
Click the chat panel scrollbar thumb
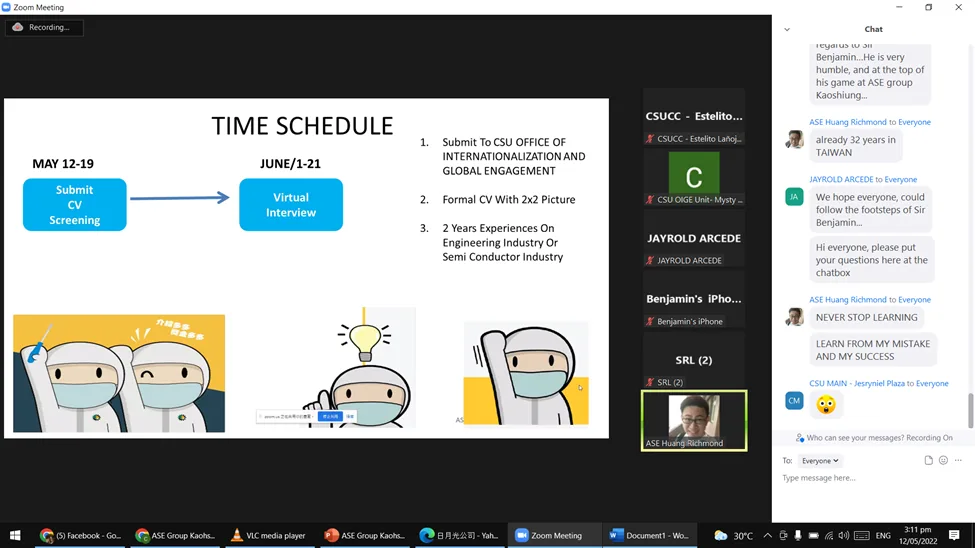click(x=969, y=409)
